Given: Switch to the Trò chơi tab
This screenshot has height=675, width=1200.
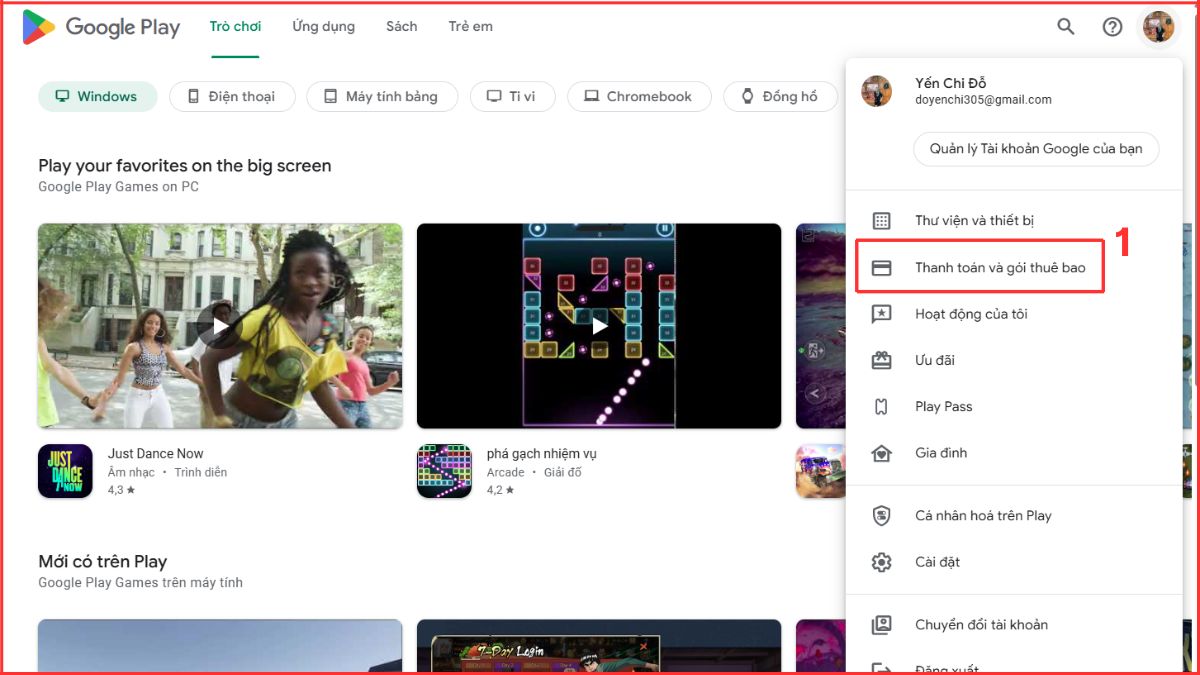Looking at the screenshot, I should click(235, 27).
